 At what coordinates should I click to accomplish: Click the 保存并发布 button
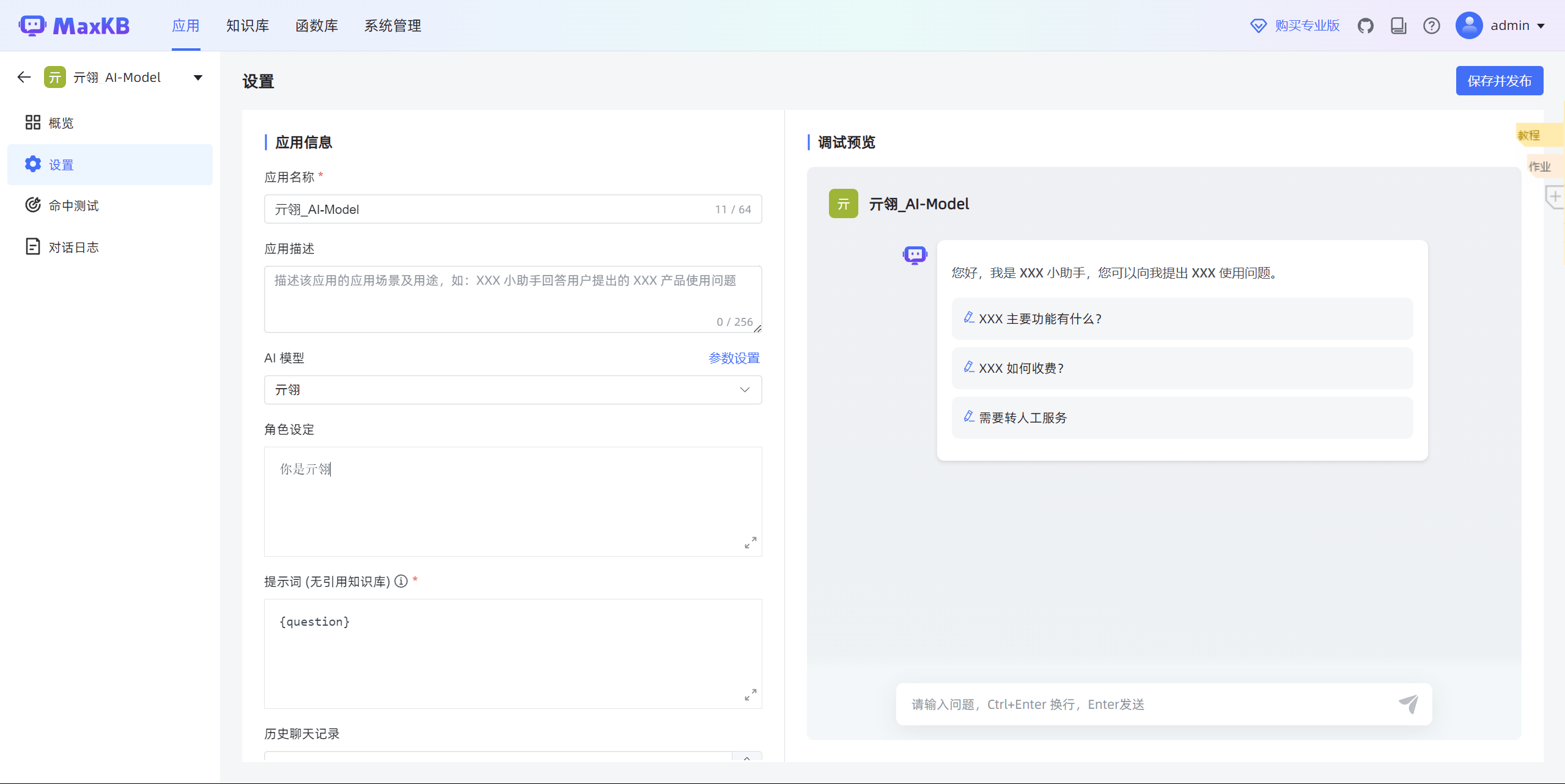tap(1499, 81)
